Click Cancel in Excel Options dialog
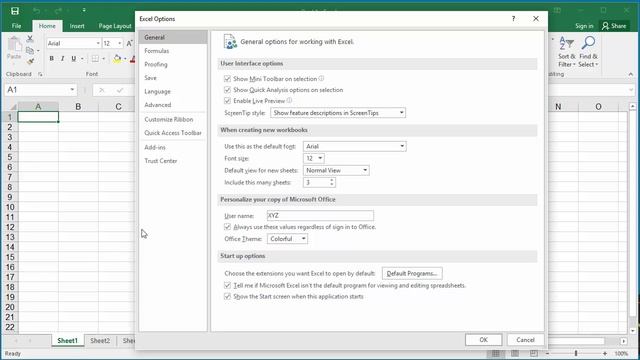 (525, 340)
